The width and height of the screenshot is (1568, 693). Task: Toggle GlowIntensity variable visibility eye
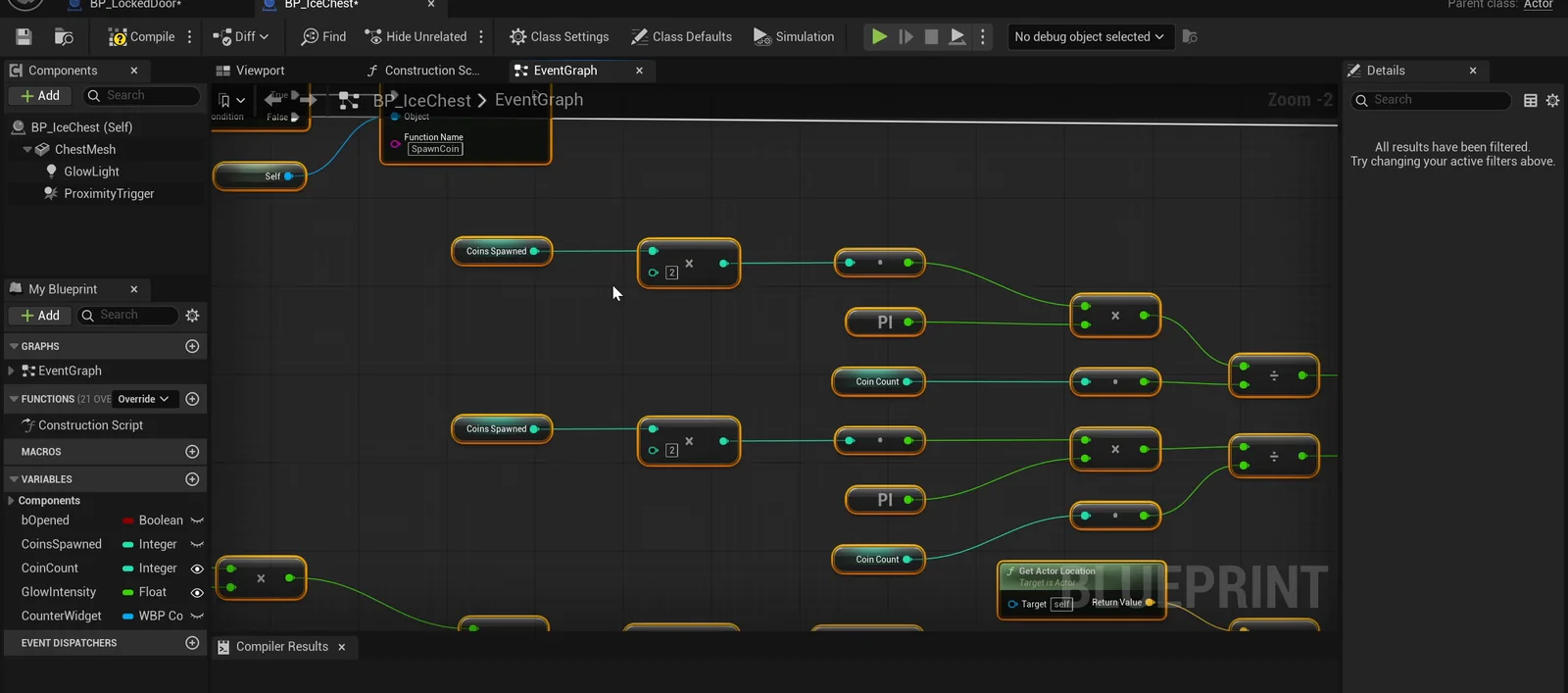(197, 592)
